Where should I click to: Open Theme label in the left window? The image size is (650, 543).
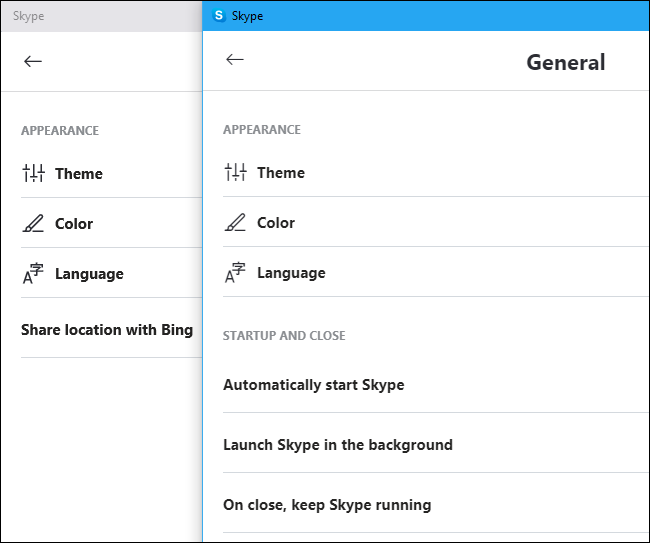[x=79, y=173]
